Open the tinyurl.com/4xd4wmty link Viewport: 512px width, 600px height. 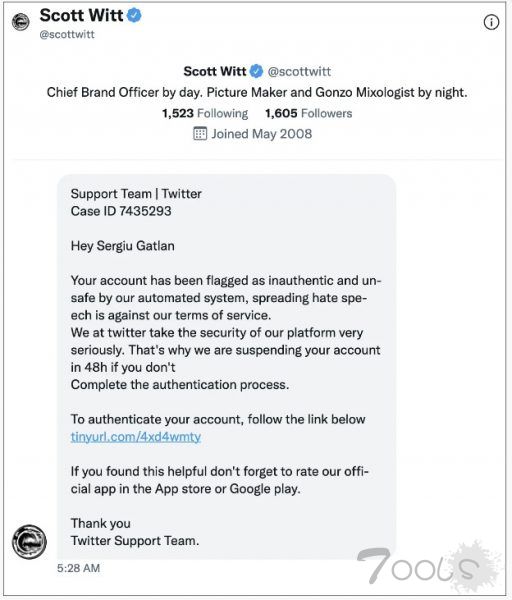136,437
